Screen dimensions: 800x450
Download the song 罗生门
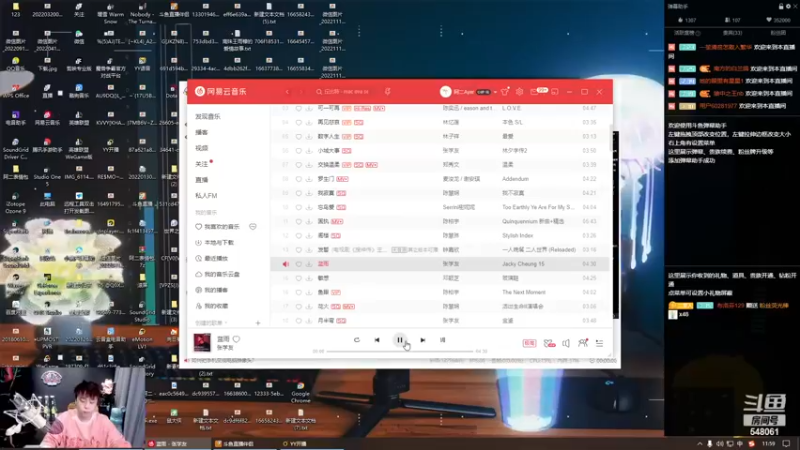[309, 179]
